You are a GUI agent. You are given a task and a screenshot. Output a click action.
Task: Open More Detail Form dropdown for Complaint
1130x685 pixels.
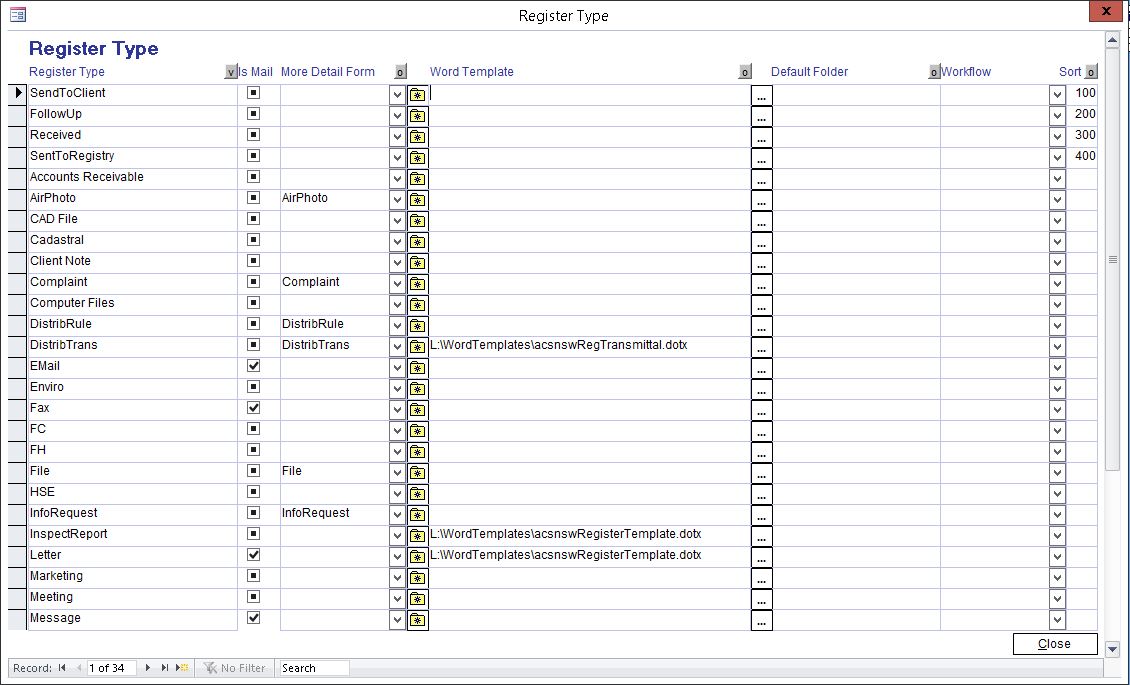coord(397,283)
